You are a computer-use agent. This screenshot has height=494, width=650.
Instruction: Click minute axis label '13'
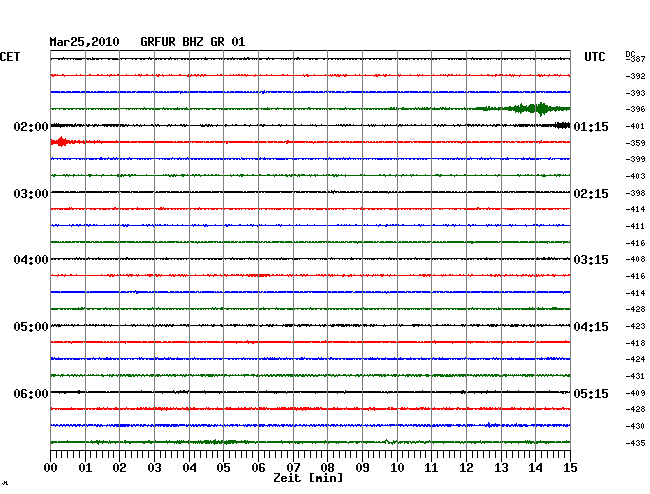tap(501, 468)
